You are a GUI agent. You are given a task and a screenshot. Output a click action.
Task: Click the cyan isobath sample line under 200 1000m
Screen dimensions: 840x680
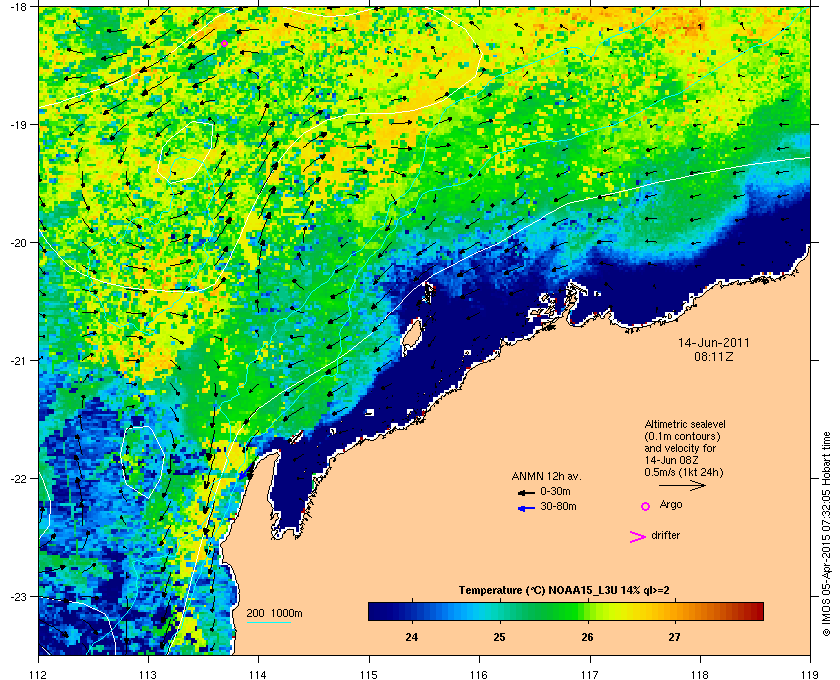268,622
